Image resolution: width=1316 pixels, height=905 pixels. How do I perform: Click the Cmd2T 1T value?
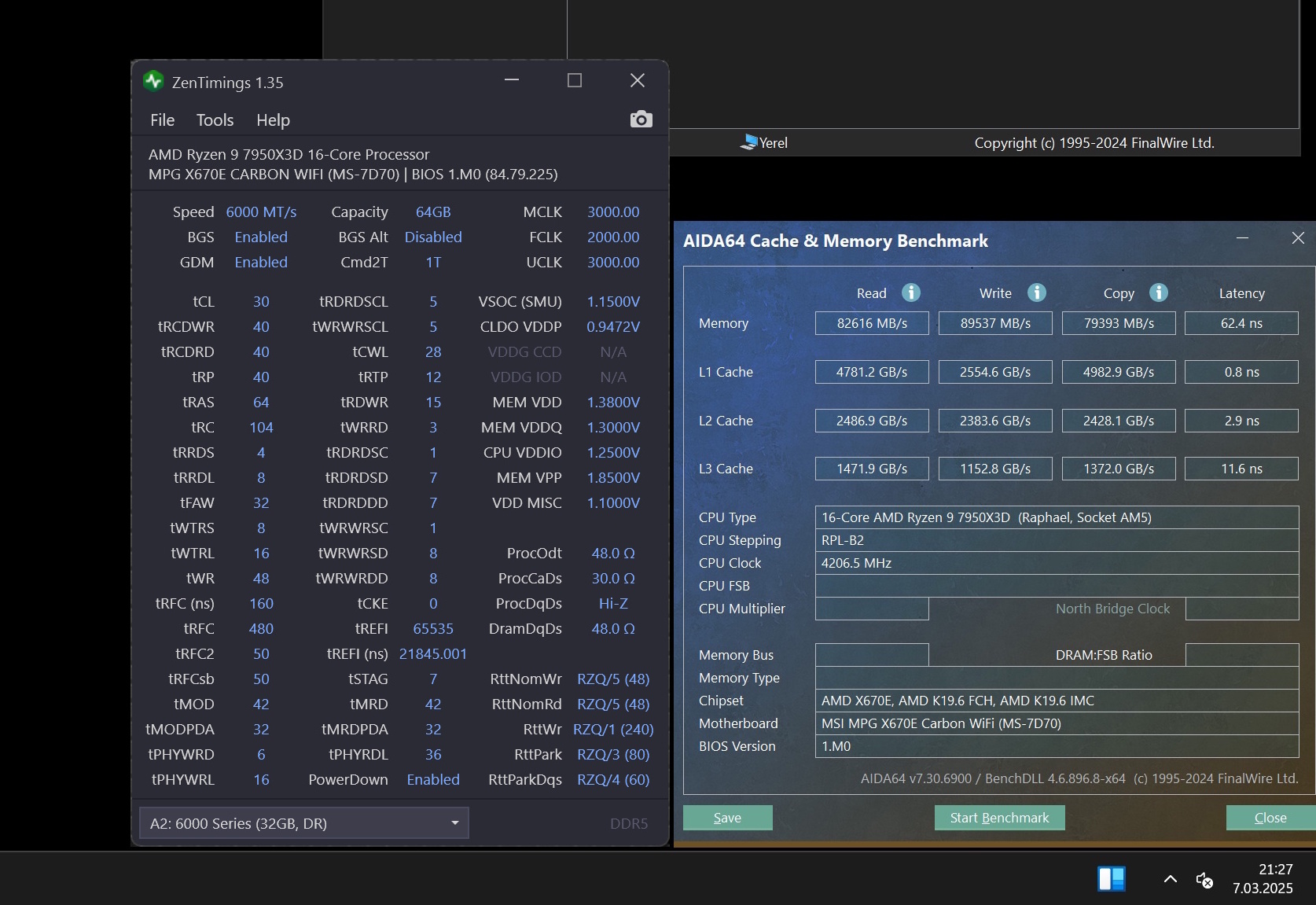point(433,263)
